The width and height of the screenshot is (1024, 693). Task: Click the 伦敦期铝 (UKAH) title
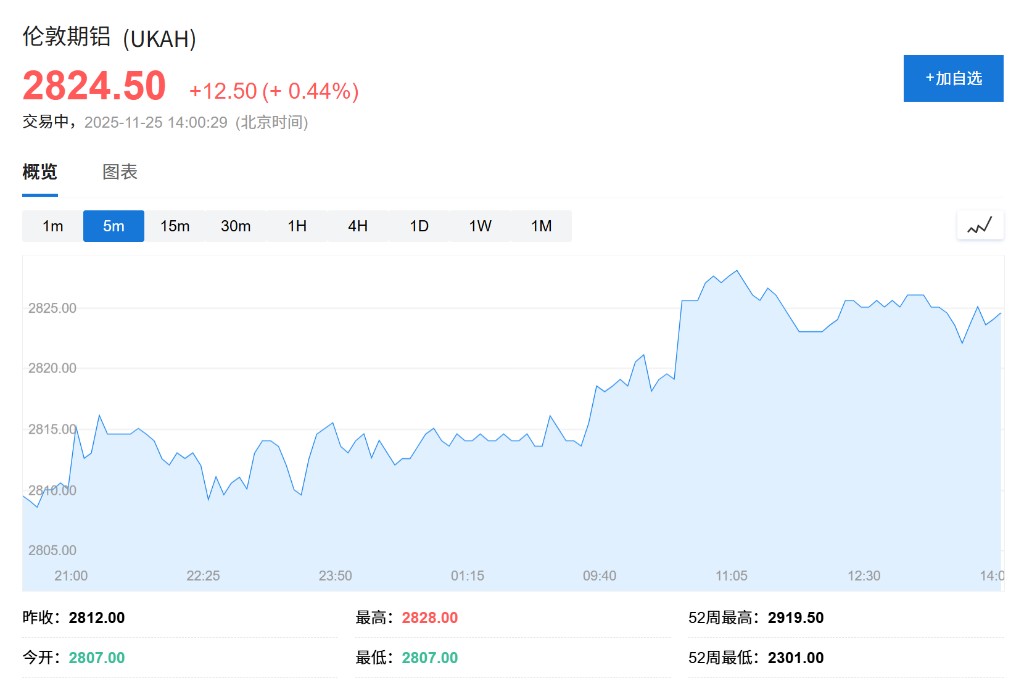pyautogui.click(x=110, y=38)
